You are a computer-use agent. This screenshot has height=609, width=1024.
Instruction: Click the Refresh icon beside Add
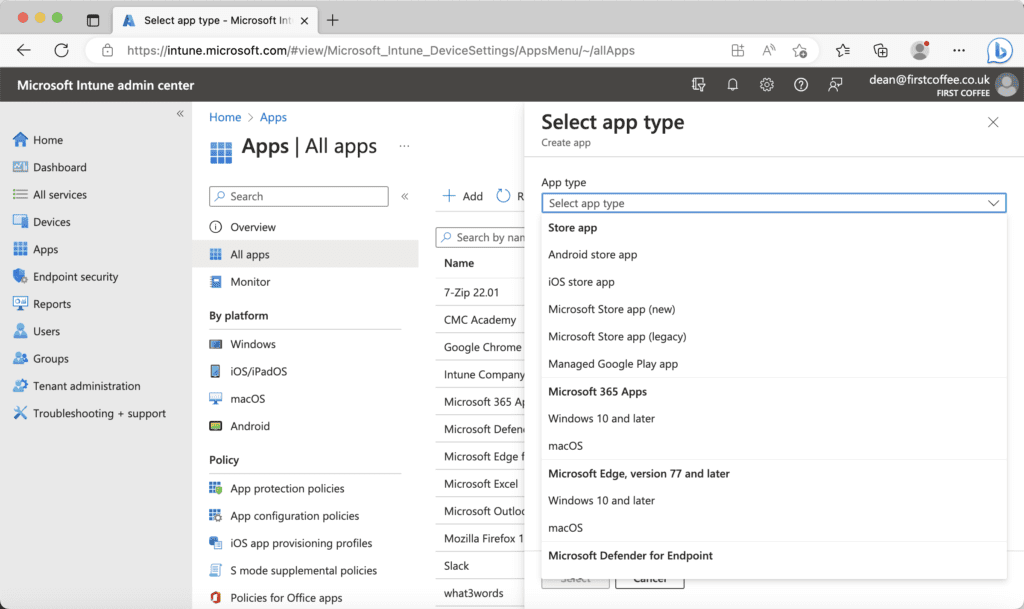point(503,196)
